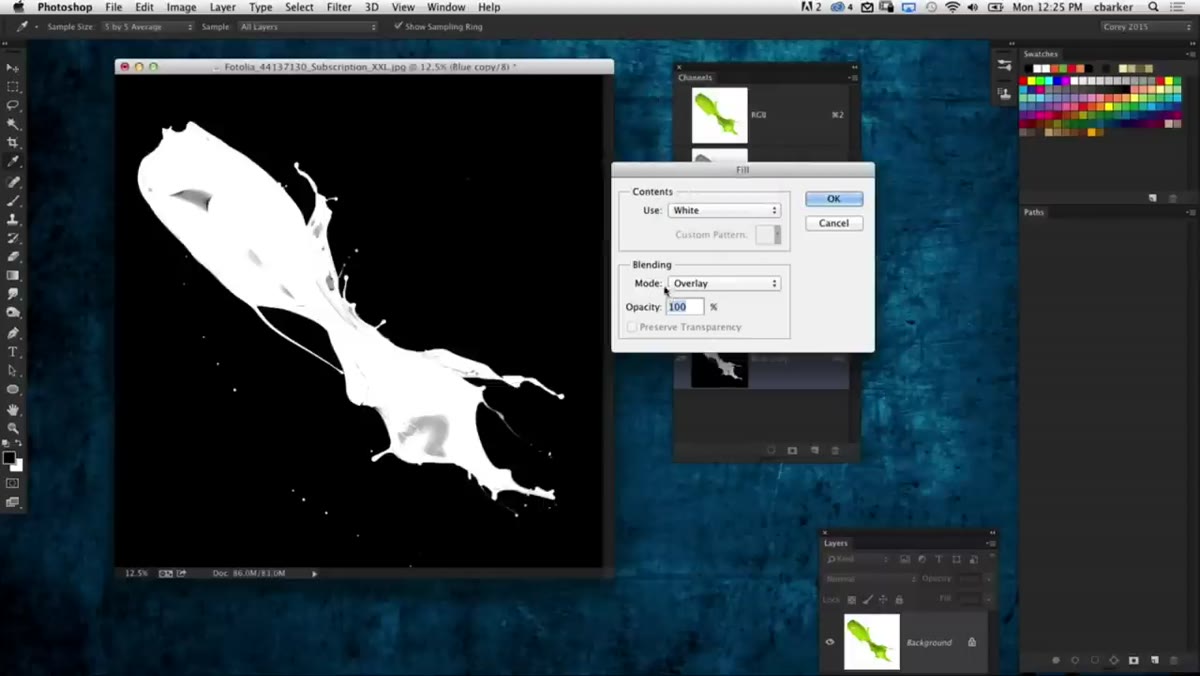Screen dimensions: 1200x676
Task: Select the Smudge tool
Action: tap(13, 294)
